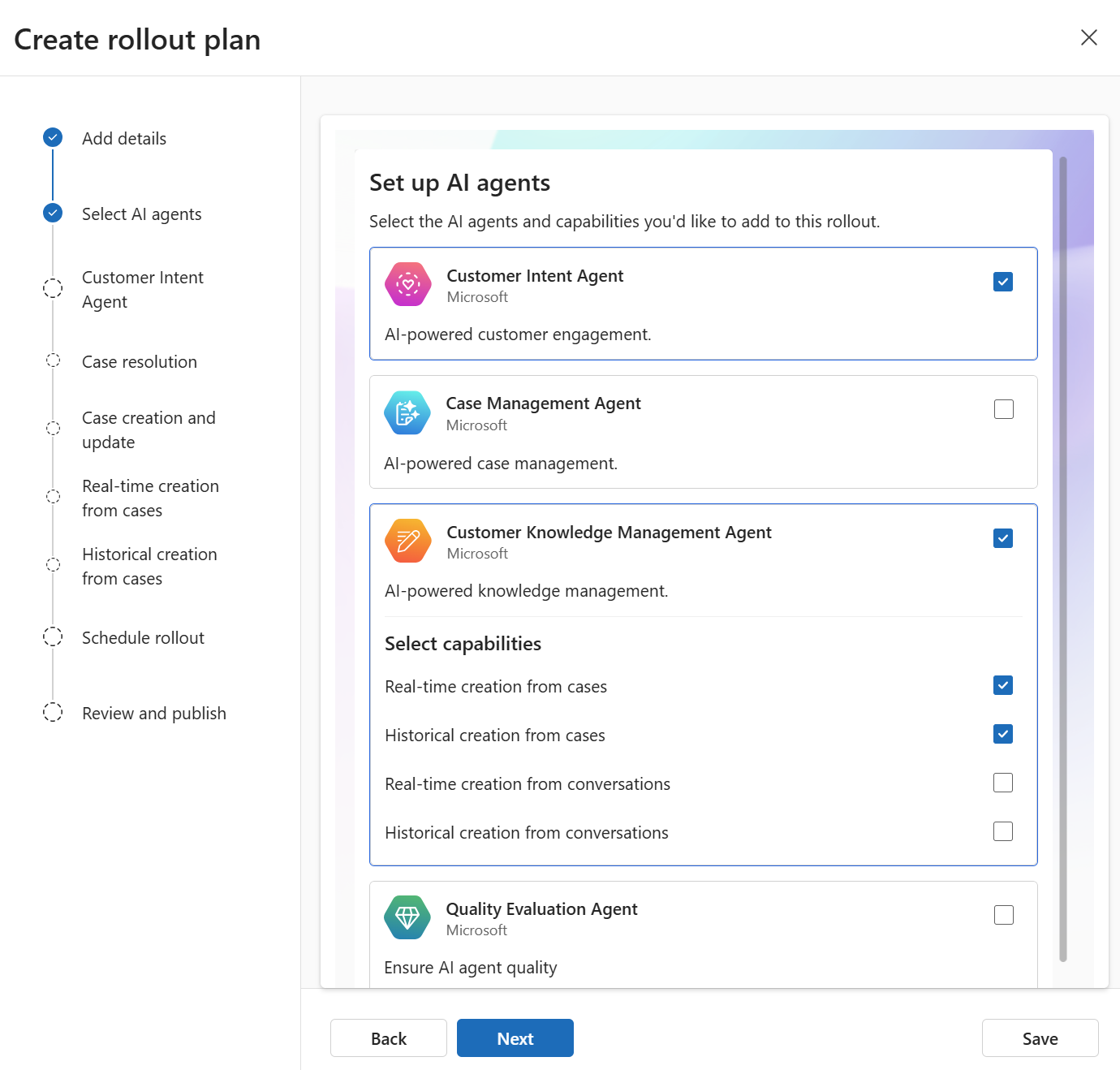Click the completed checkmark icon beside Select AI agents
Screen dimensions: 1120x1070
[x=53, y=213]
